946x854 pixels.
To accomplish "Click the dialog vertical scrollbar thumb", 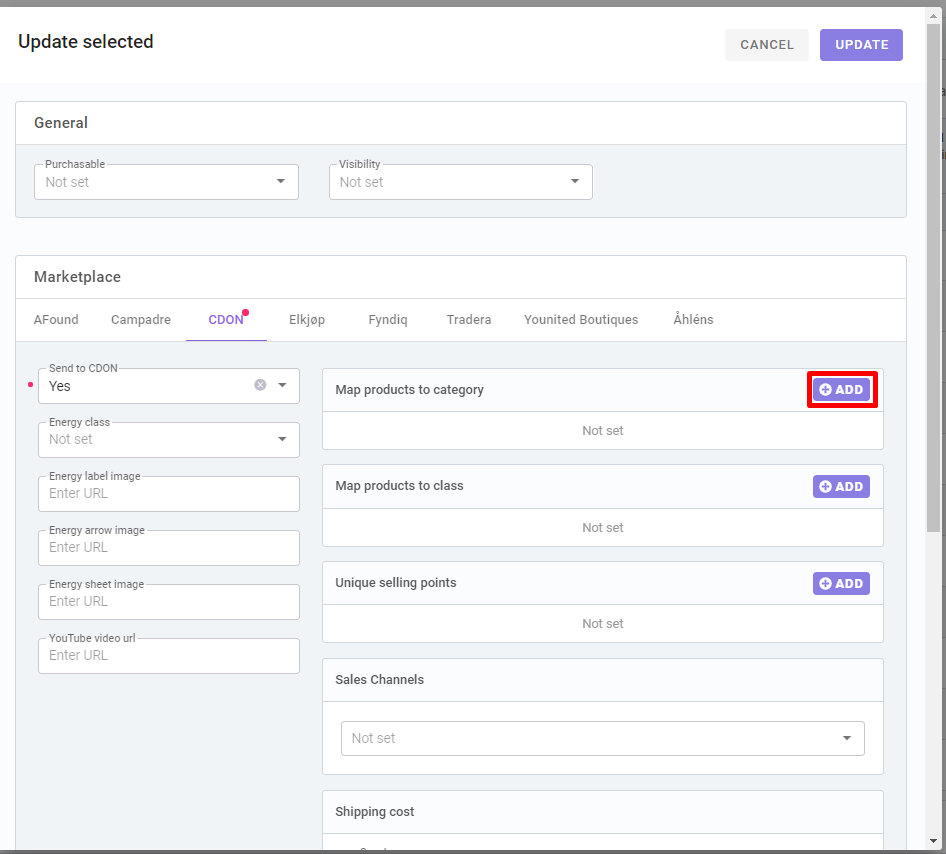I will point(933,277).
